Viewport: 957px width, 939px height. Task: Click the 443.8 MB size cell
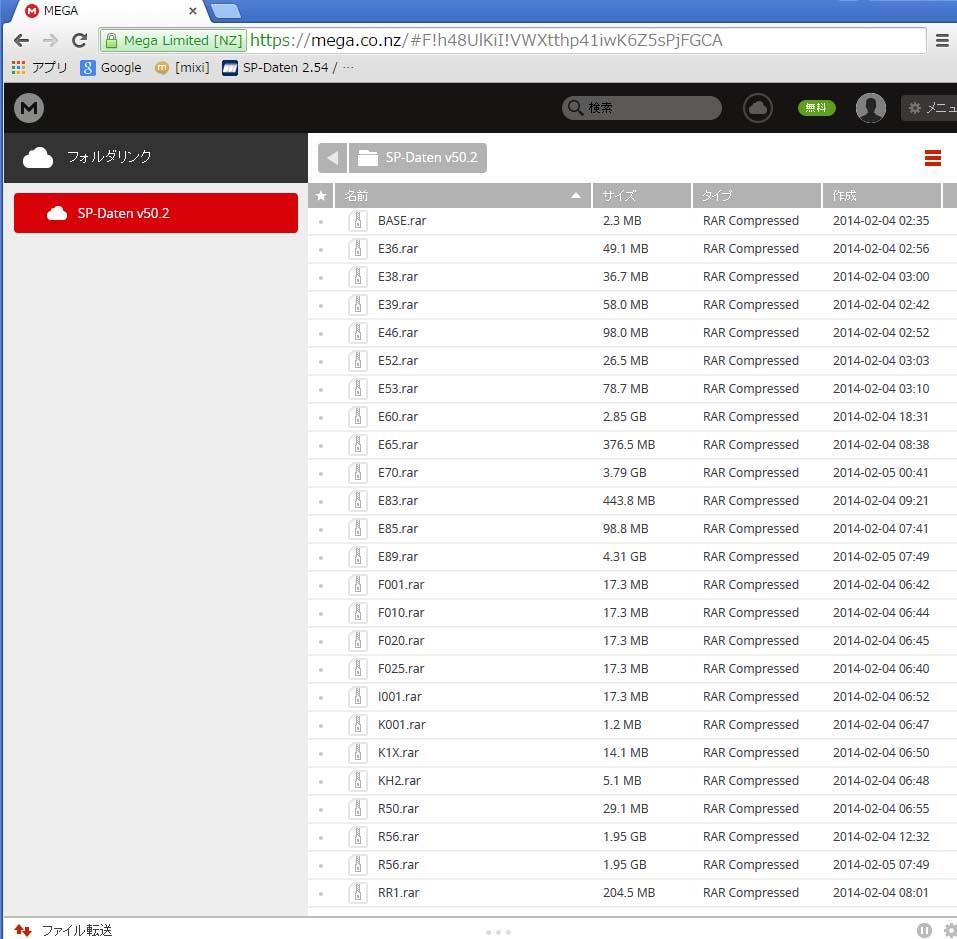[x=629, y=501]
